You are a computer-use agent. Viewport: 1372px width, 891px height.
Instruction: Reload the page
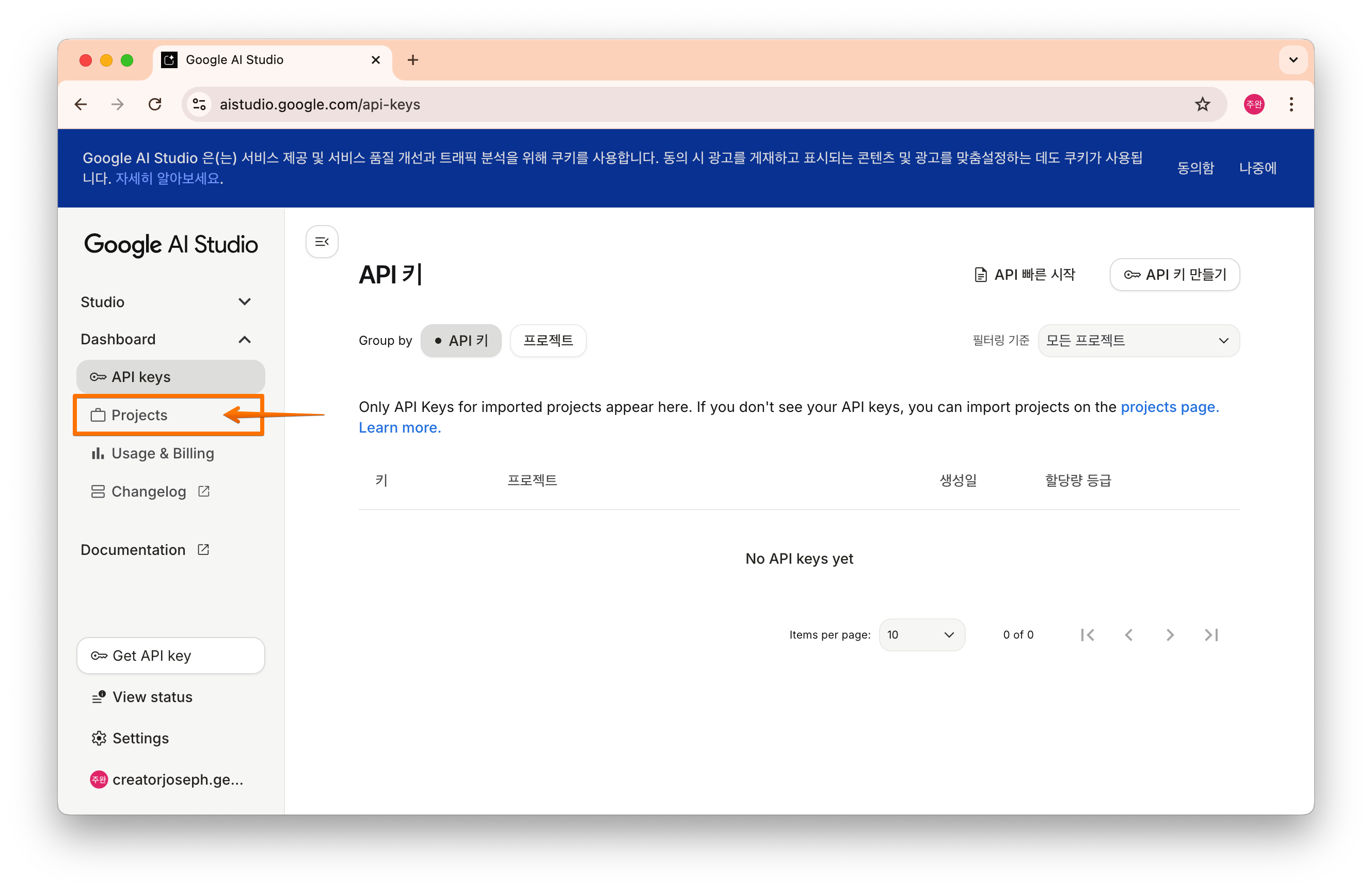click(154, 104)
